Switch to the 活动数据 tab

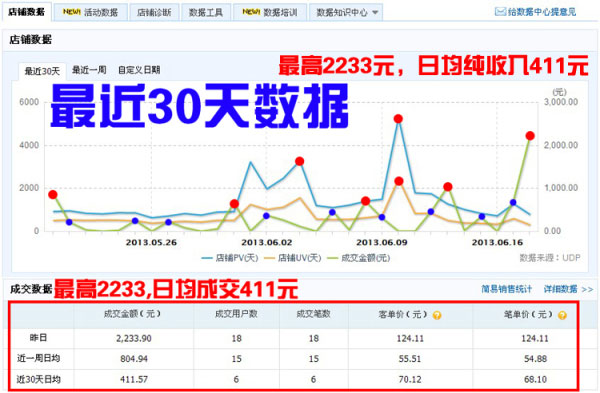[x=90, y=13]
